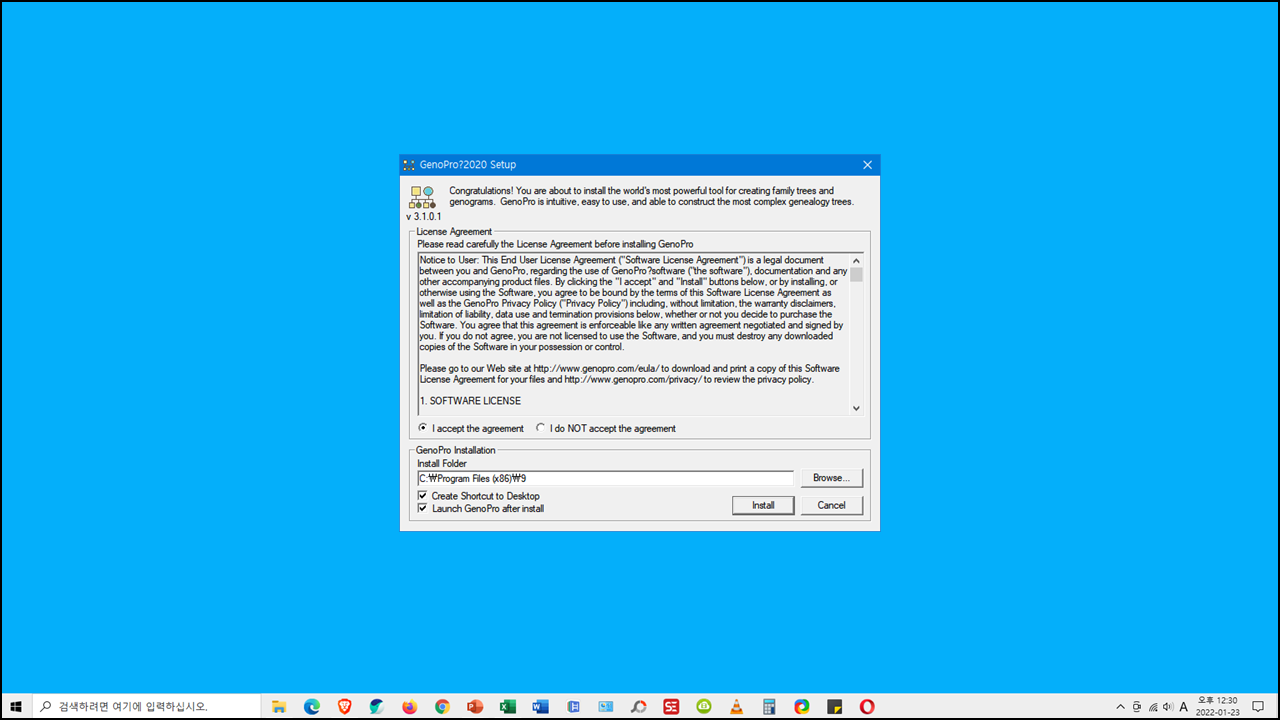Open the notification center icon
This screenshot has height=720, width=1280.
pos(1258,706)
